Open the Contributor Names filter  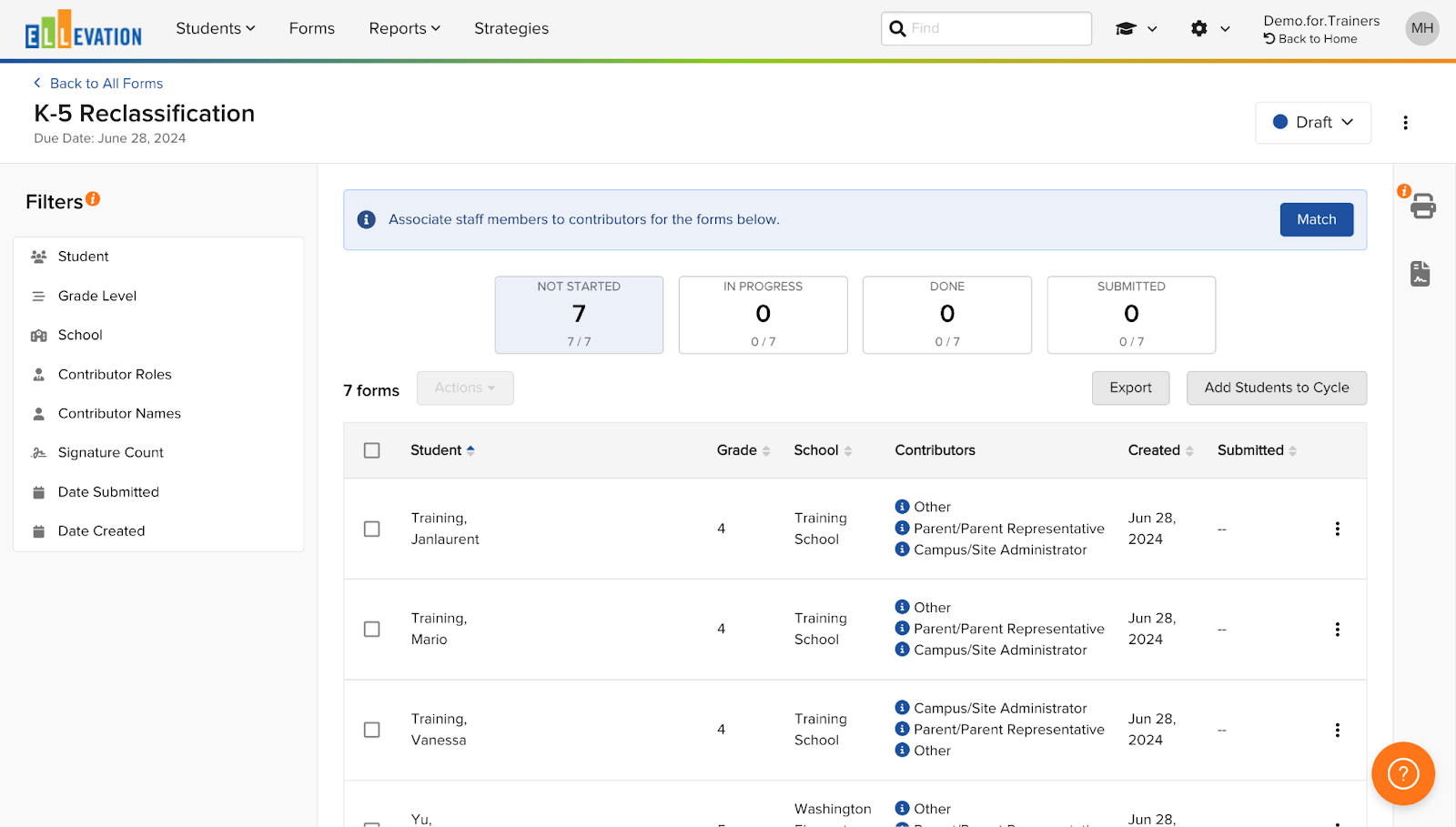coord(158,413)
